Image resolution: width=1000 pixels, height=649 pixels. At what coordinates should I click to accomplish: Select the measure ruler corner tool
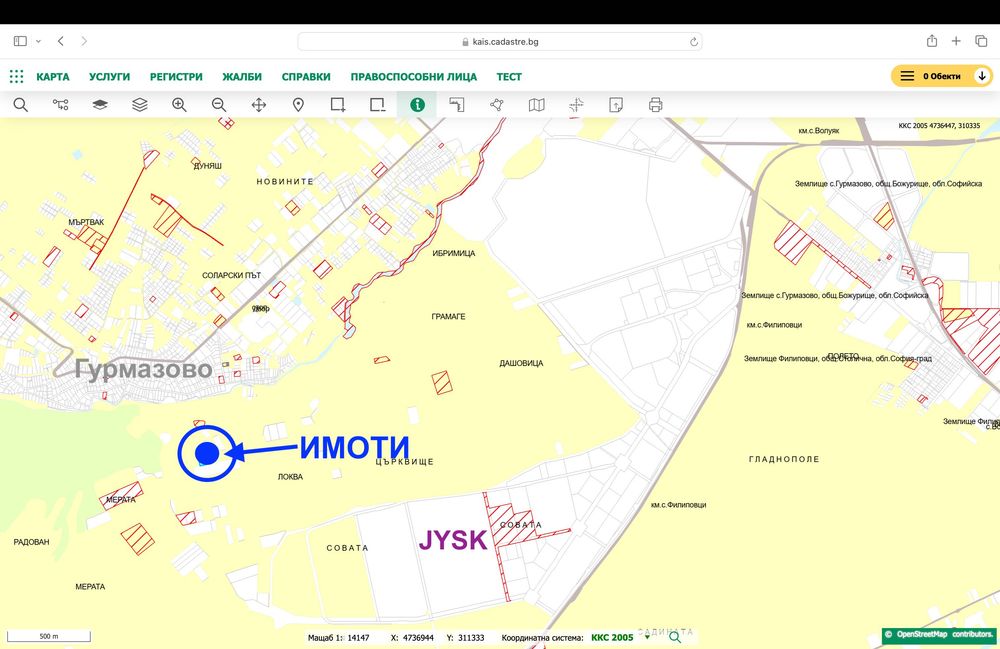point(457,105)
